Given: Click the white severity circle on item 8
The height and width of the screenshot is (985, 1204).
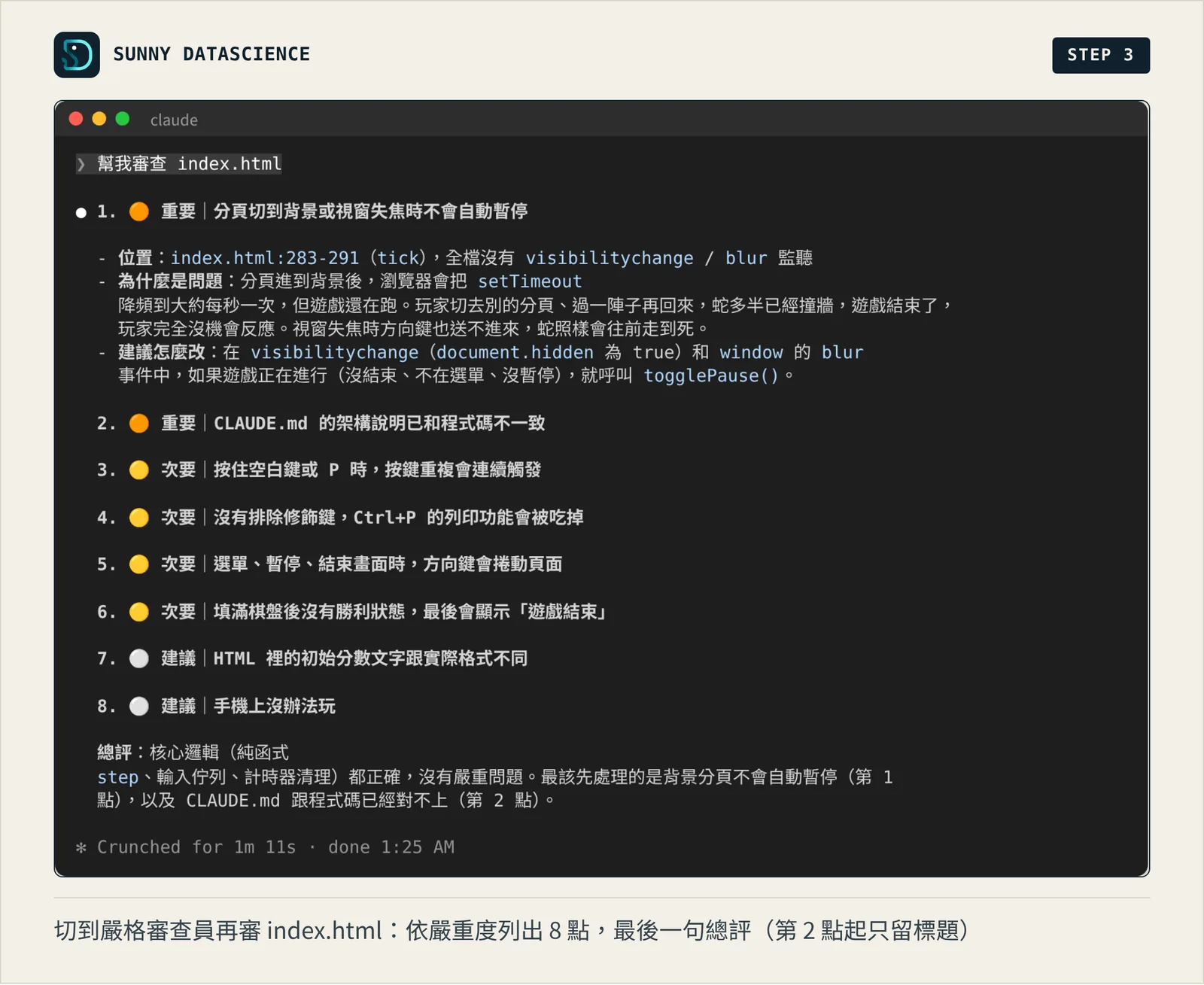Looking at the screenshot, I should tap(139, 707).
